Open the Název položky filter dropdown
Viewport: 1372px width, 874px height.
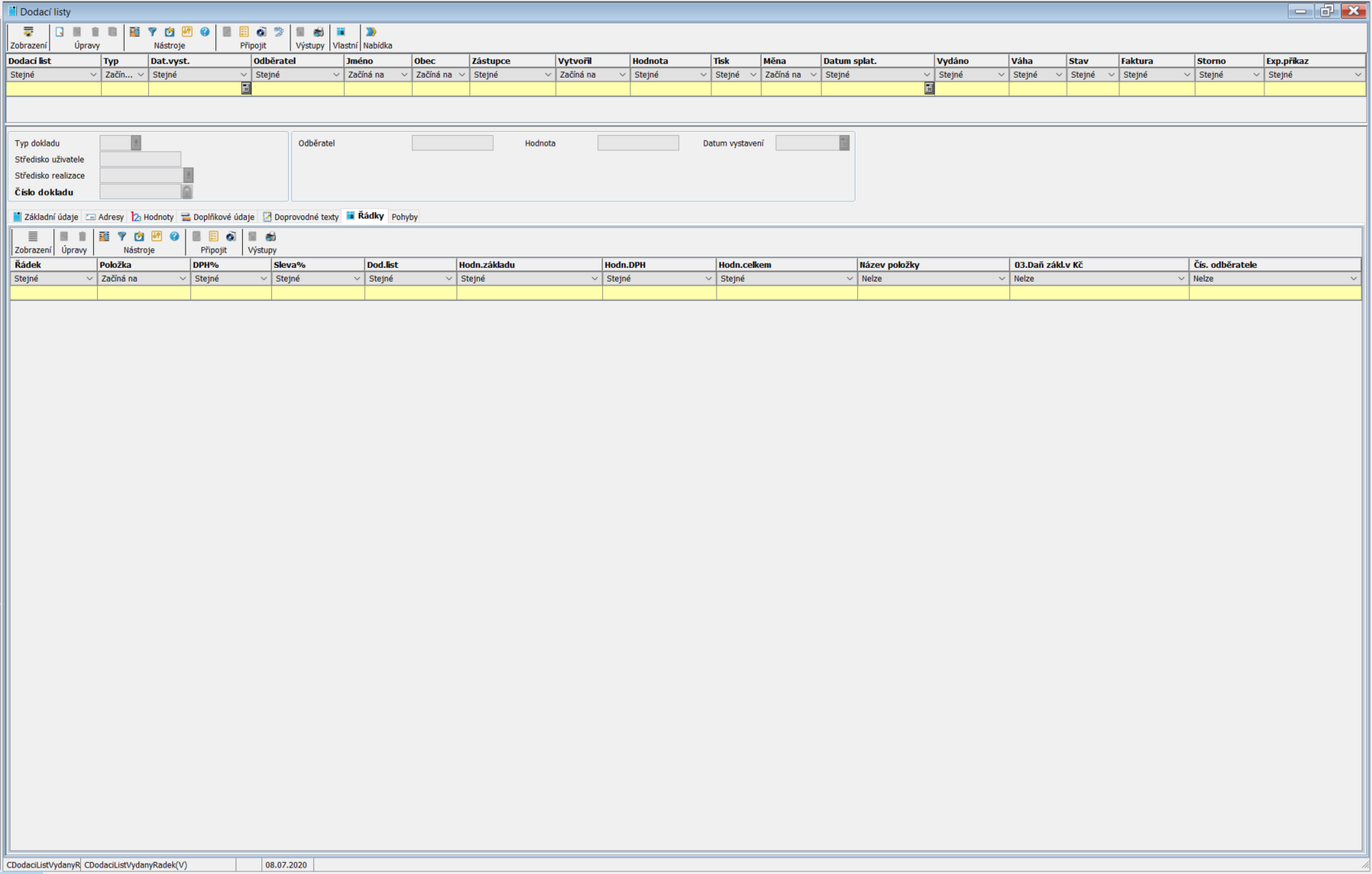1001,279
